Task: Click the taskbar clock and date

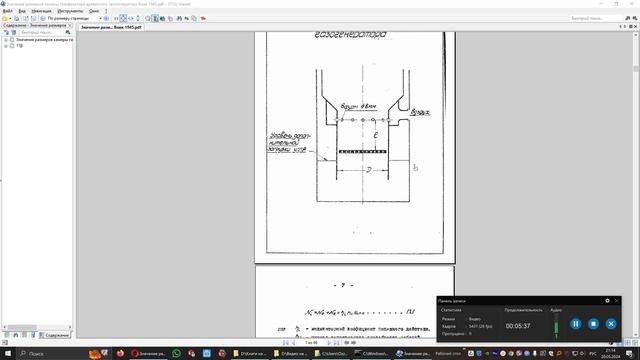Action: tap(610, 353)
